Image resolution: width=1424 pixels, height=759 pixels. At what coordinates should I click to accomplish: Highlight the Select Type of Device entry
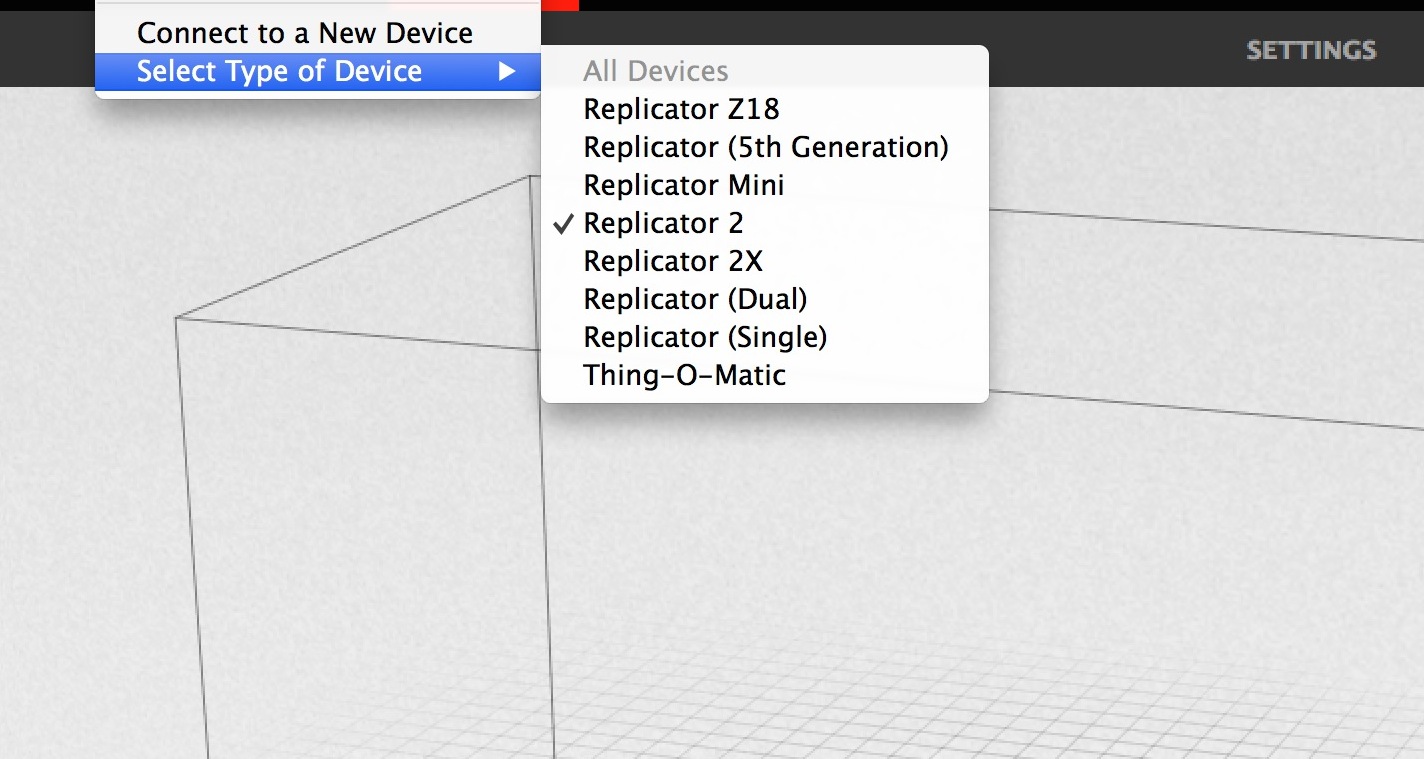click(279, 72)
